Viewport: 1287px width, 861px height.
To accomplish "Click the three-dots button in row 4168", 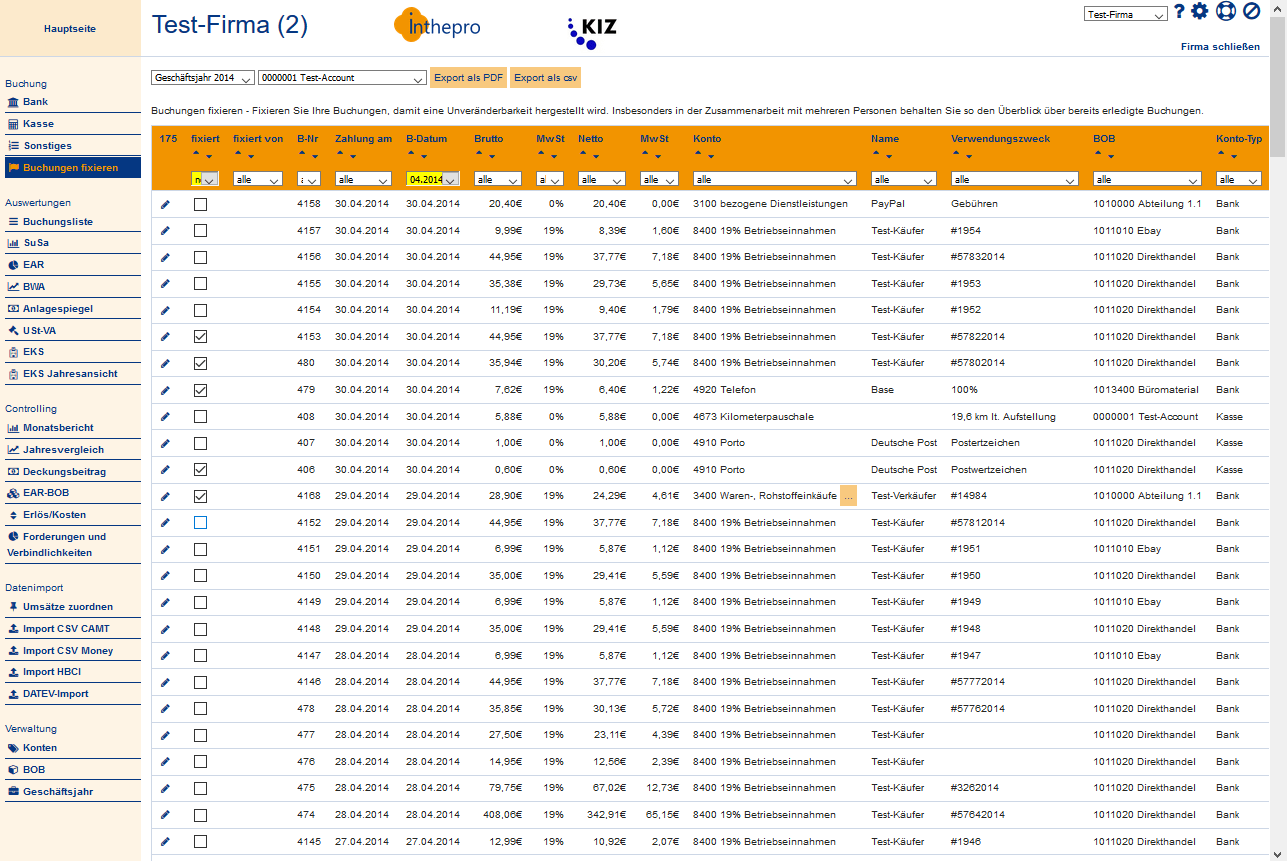I will tap(848, 496).
